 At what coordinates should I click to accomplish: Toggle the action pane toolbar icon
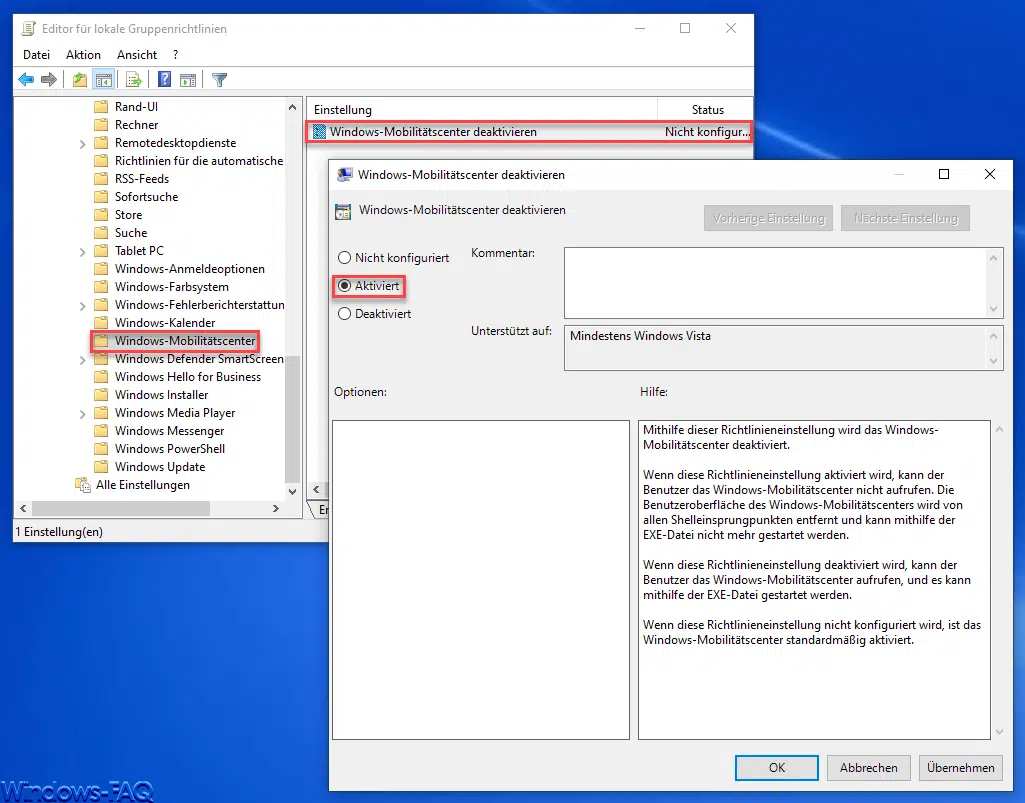tap(188, 80)
